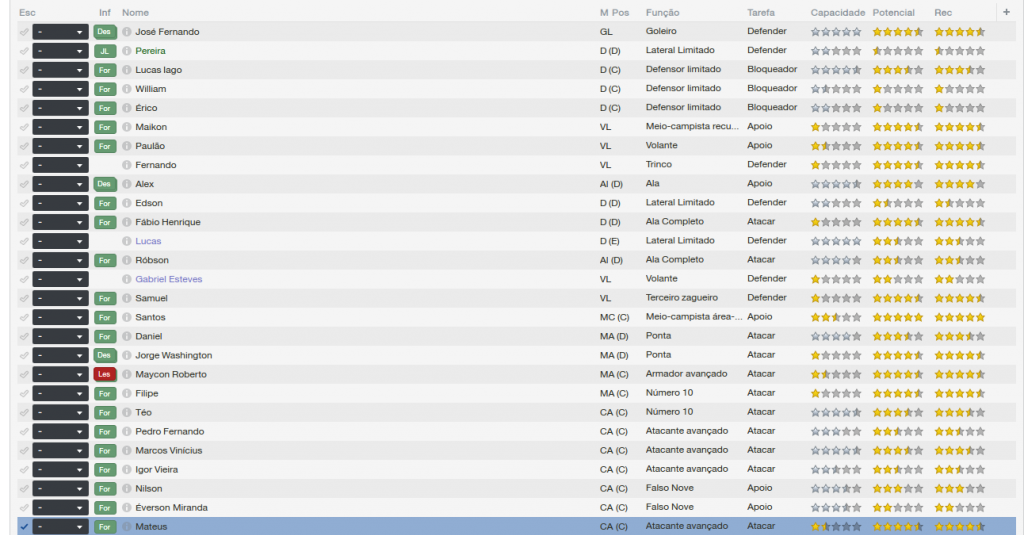Sort by the Nome column header
1024x535 pixels.
click(135, 12)
